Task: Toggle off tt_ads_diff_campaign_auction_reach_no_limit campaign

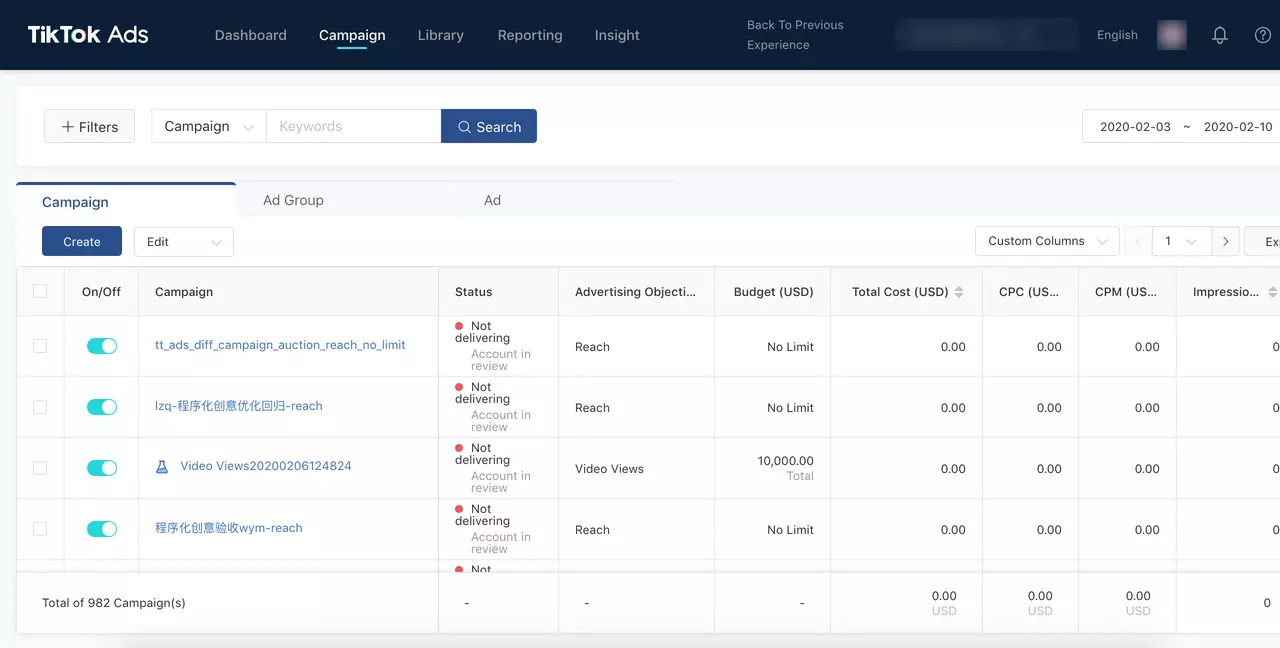Action: coord(102,346)
